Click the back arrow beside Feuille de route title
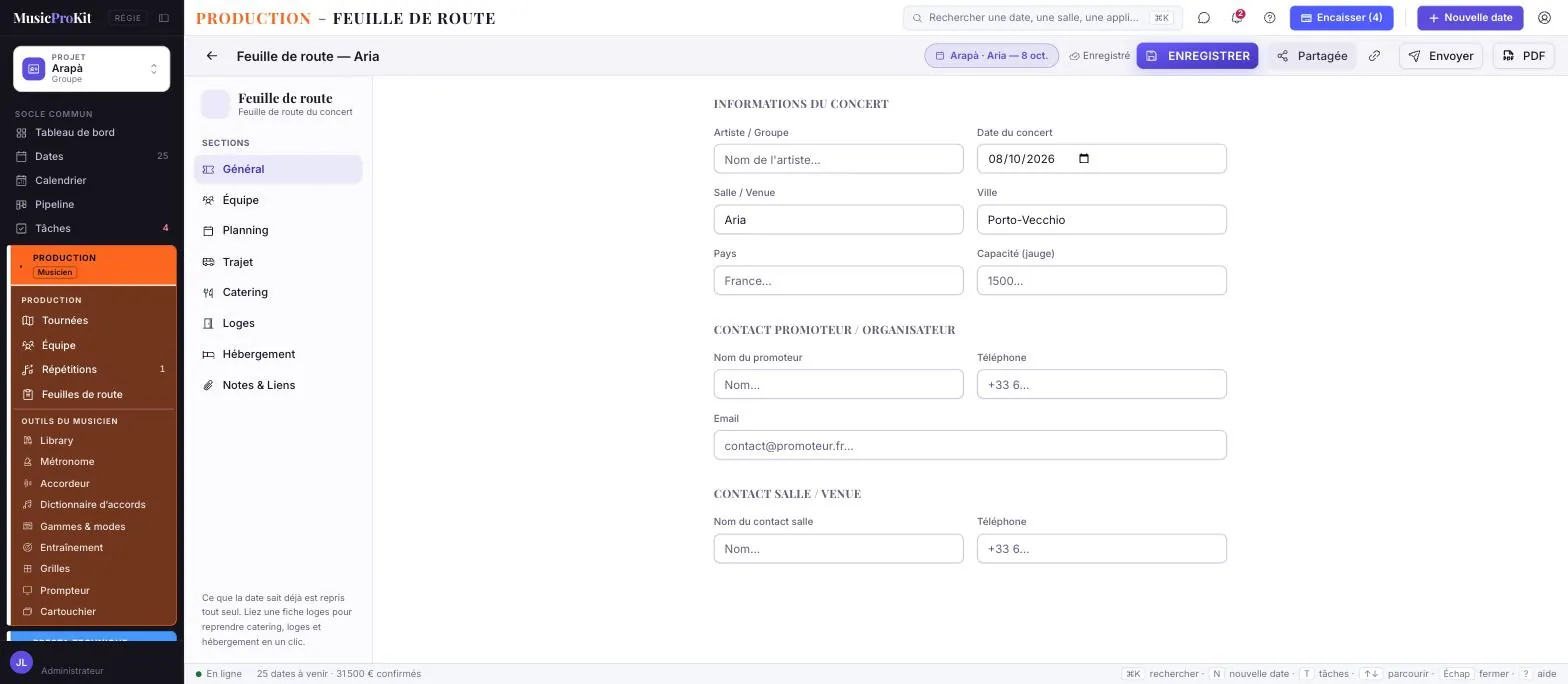1568x684 pixels. pyautogui.click(x=211, y=56)
